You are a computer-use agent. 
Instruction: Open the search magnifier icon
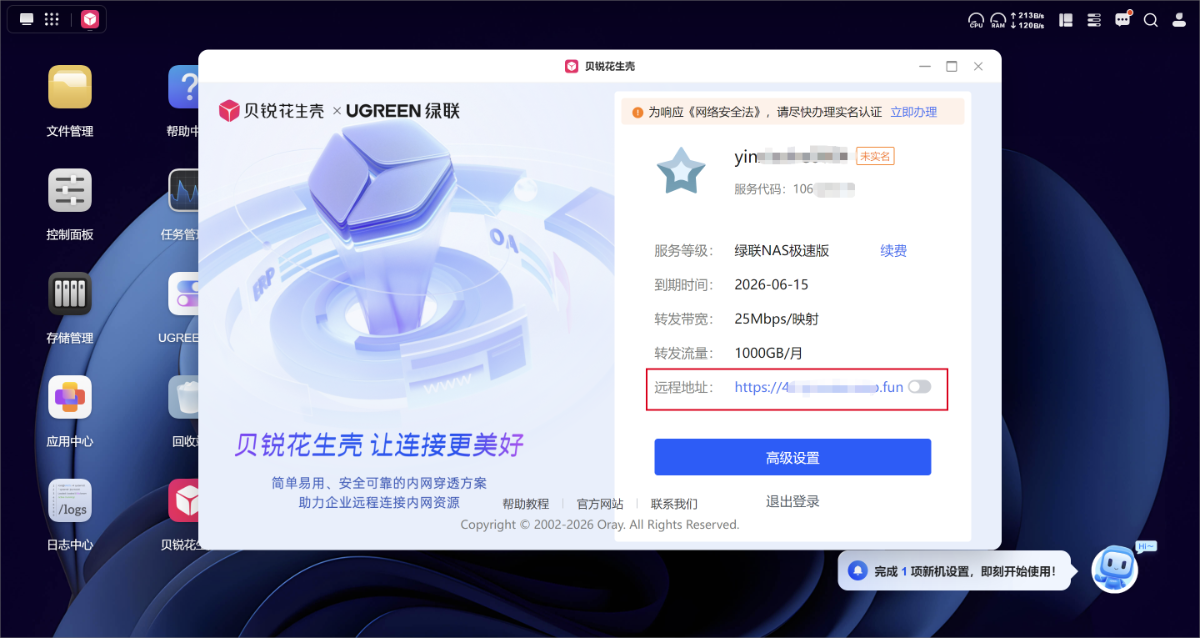(x=1151, y=20)
